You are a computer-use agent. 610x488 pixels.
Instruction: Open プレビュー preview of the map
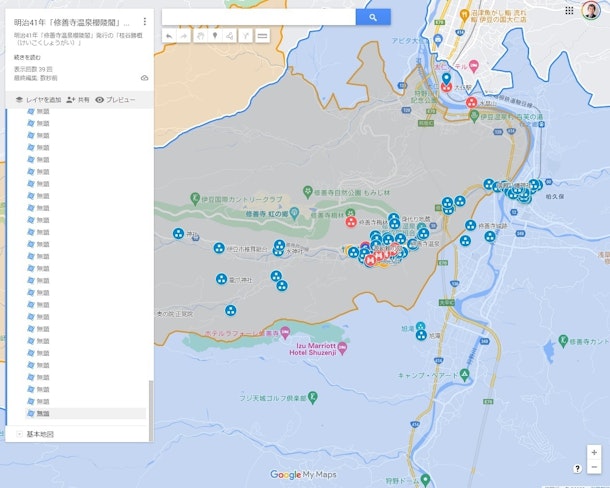(115, 100)
